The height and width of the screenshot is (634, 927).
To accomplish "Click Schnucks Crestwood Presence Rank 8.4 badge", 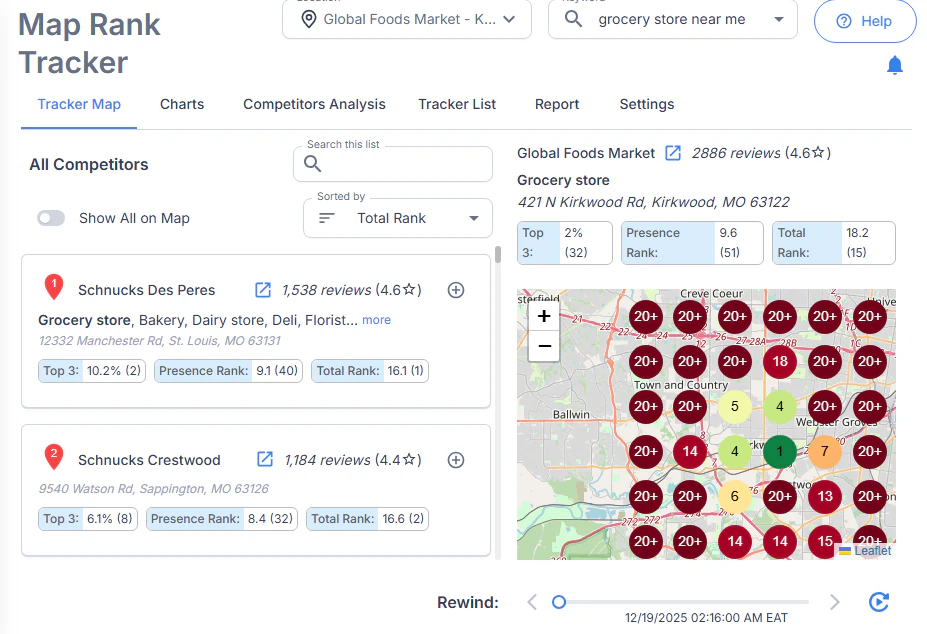I will (222, 519).
